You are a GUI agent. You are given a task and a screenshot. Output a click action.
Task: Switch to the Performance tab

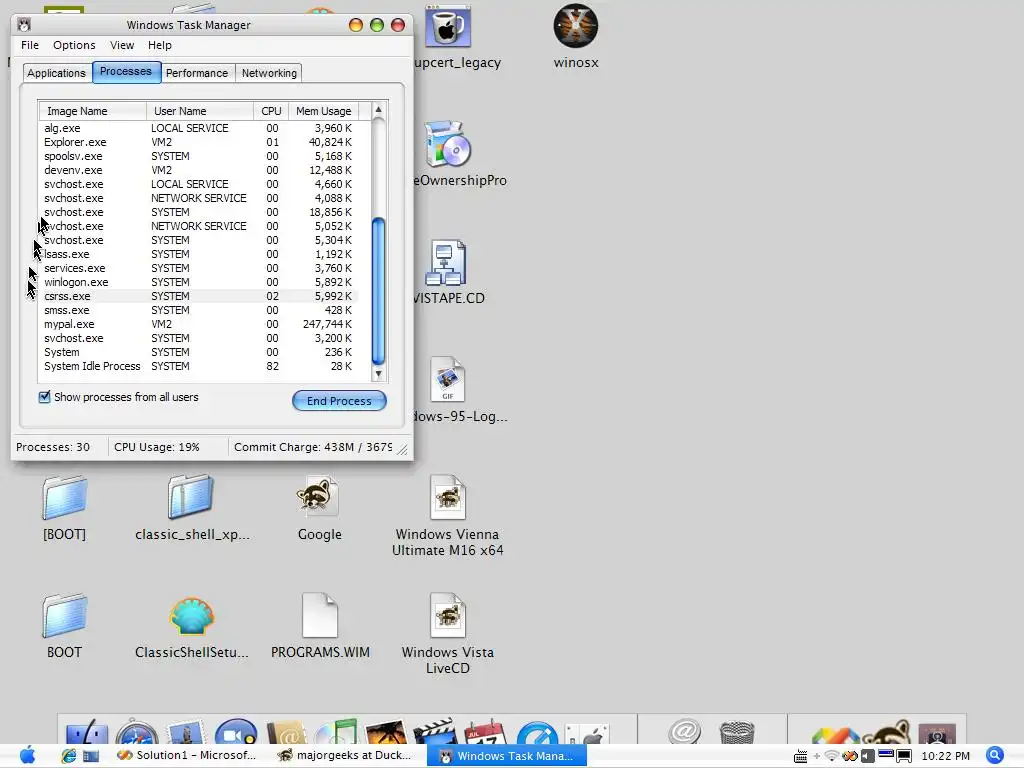click(x=197, y=73)
